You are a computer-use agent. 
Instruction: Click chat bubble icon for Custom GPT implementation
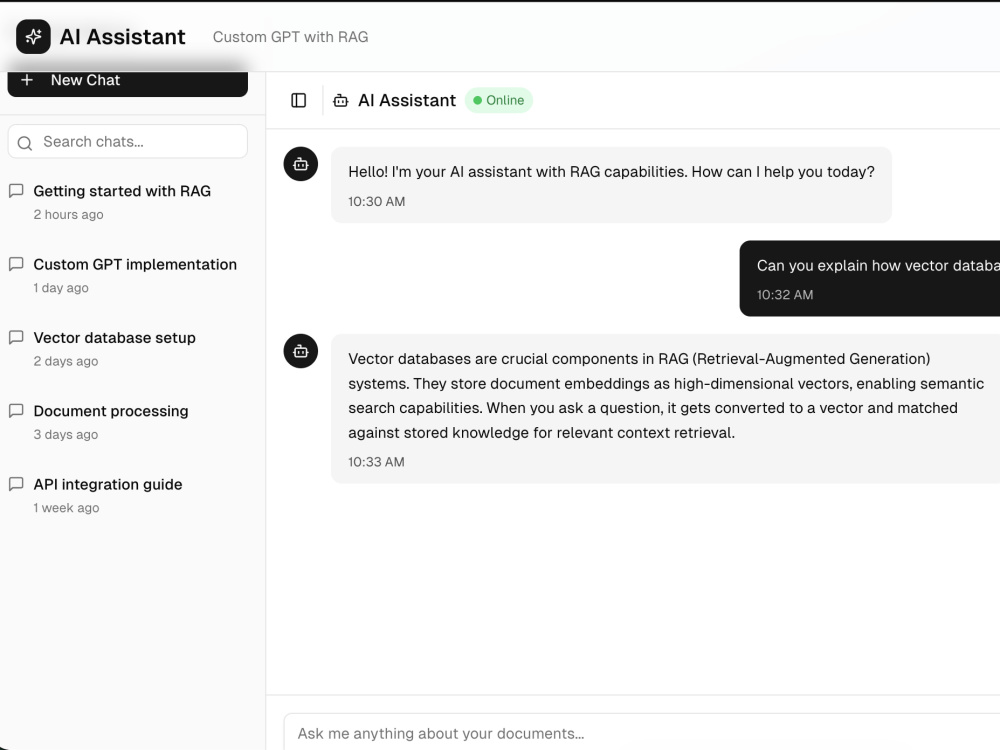coord(16,264)
